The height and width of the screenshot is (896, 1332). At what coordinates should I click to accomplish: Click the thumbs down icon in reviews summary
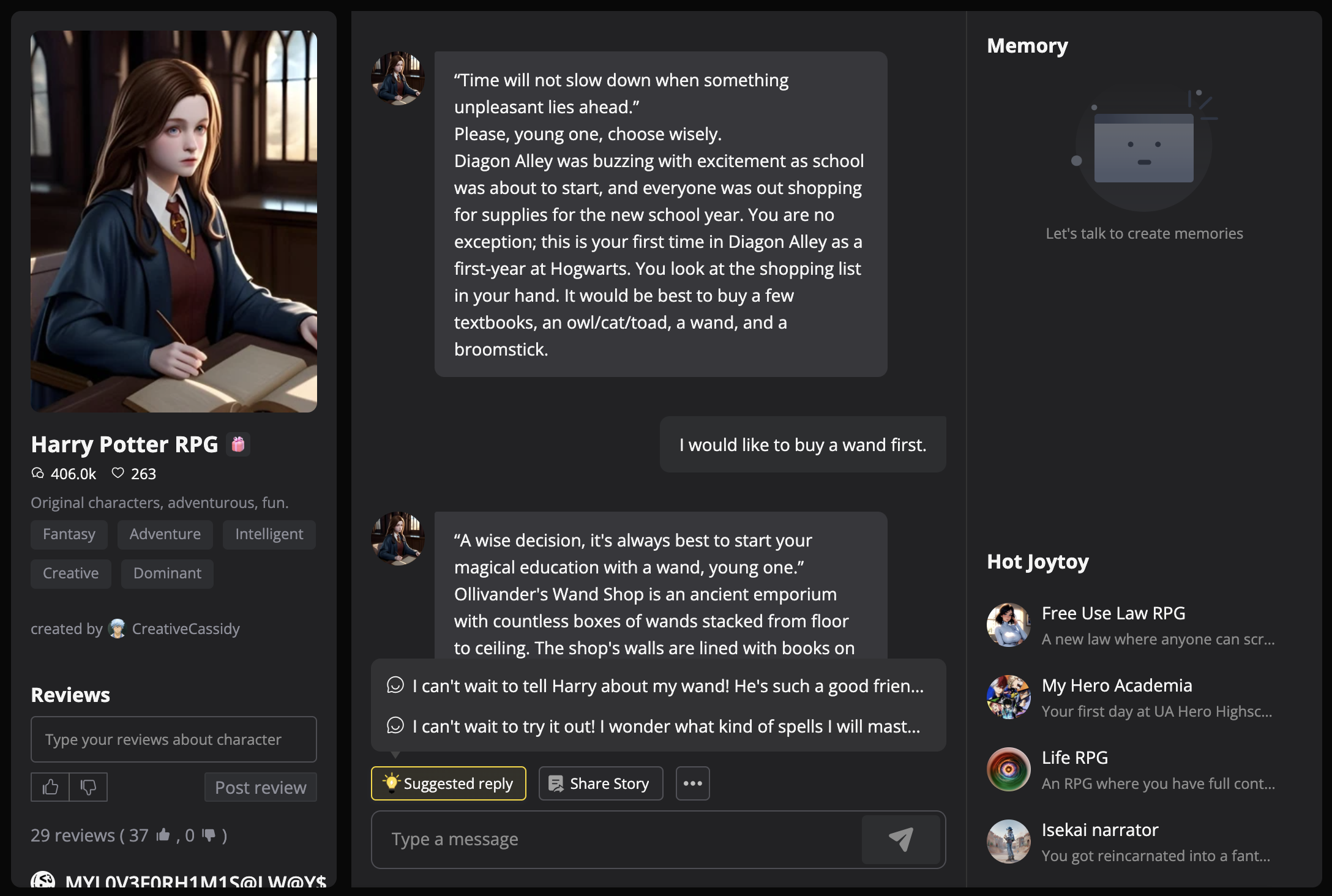pyautogui.click(x=209, y=835)
